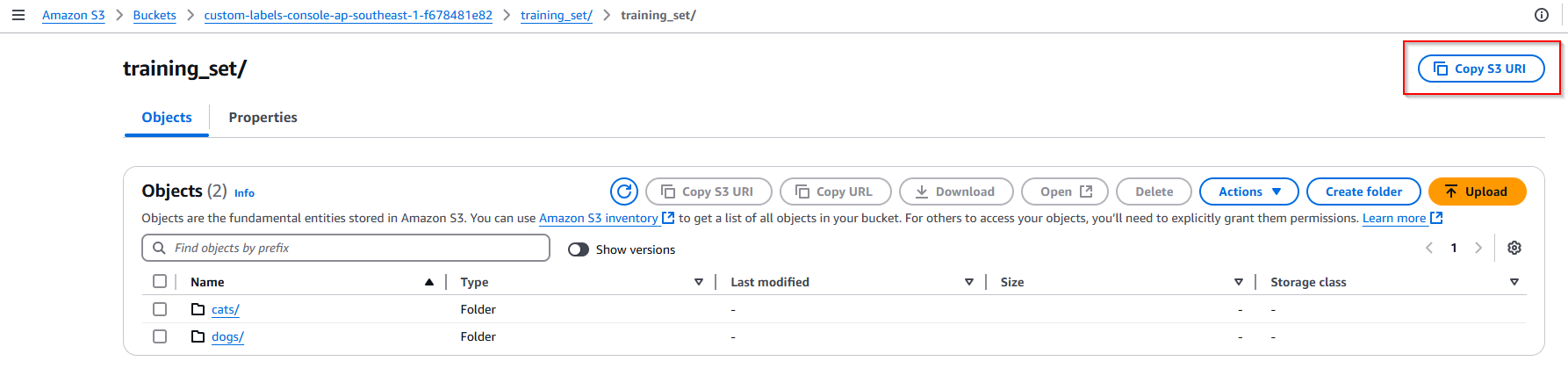Focus the Find objects by prefix field

pyautogui.click(x=346, y=248)
